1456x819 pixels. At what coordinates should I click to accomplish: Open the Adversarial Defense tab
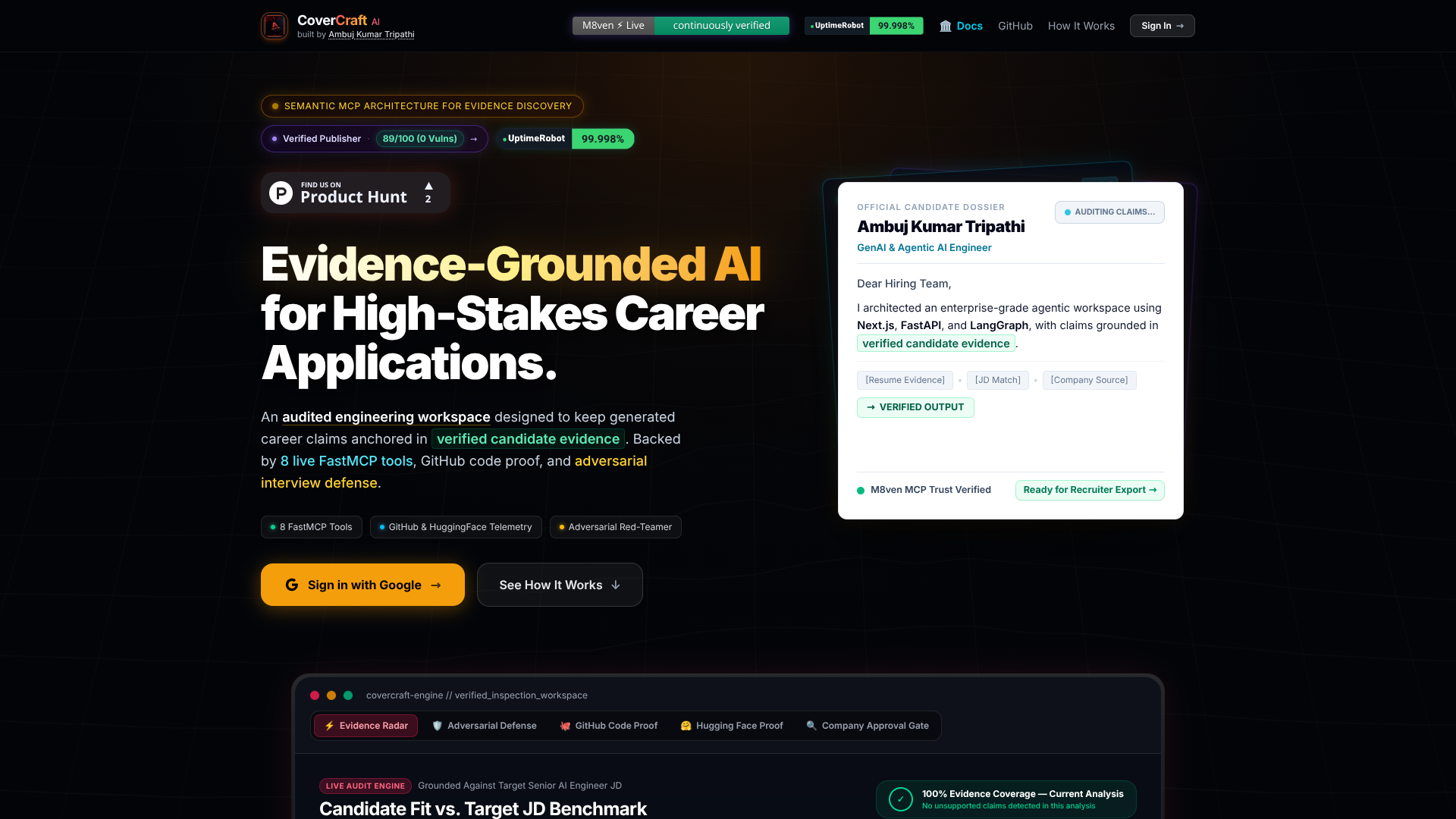point(485,726)
